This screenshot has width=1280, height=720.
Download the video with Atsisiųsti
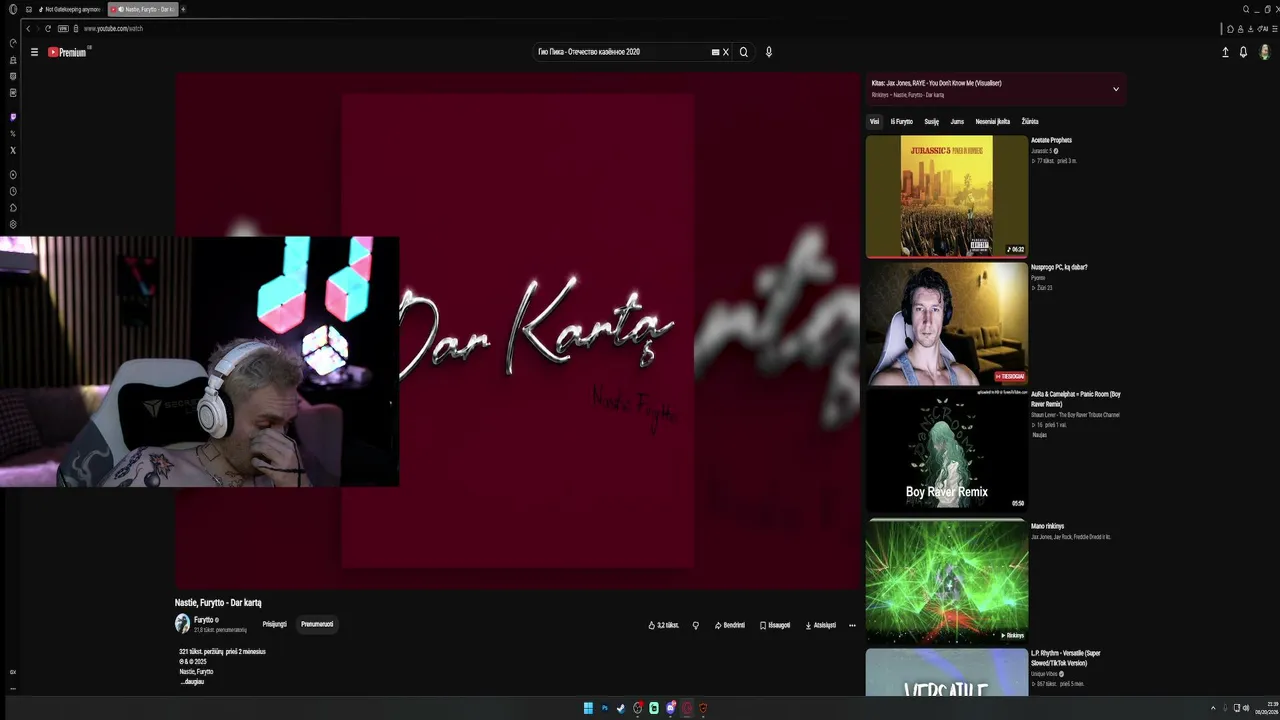point(821,625)
